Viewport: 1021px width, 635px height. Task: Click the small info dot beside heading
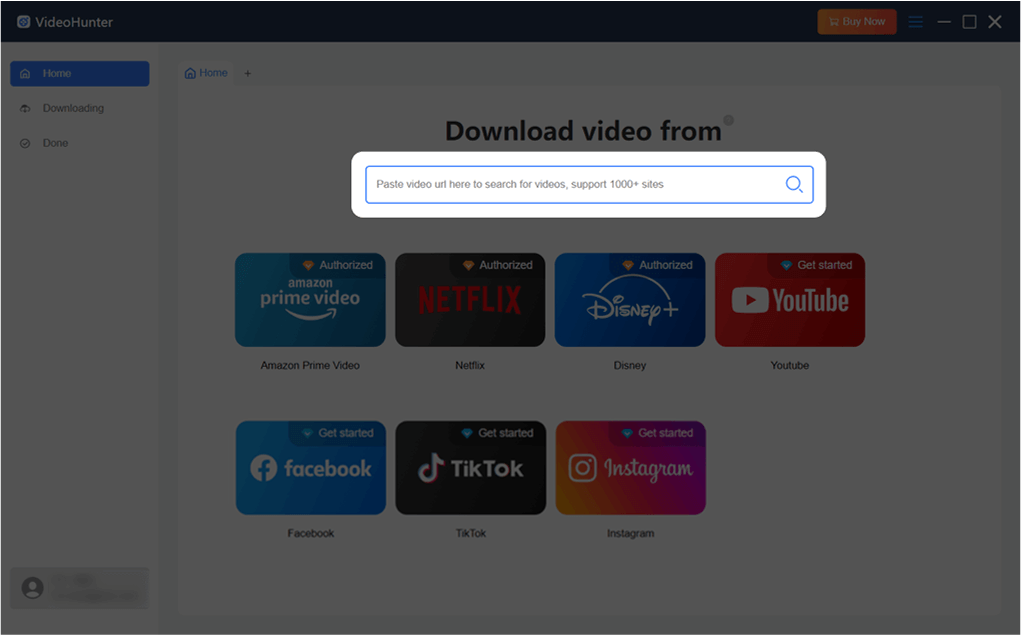pos(729,120)
